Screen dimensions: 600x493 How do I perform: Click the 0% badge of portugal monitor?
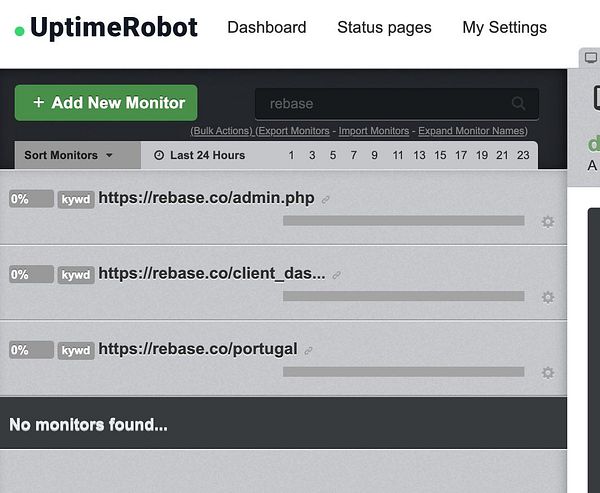coord(31,350)
